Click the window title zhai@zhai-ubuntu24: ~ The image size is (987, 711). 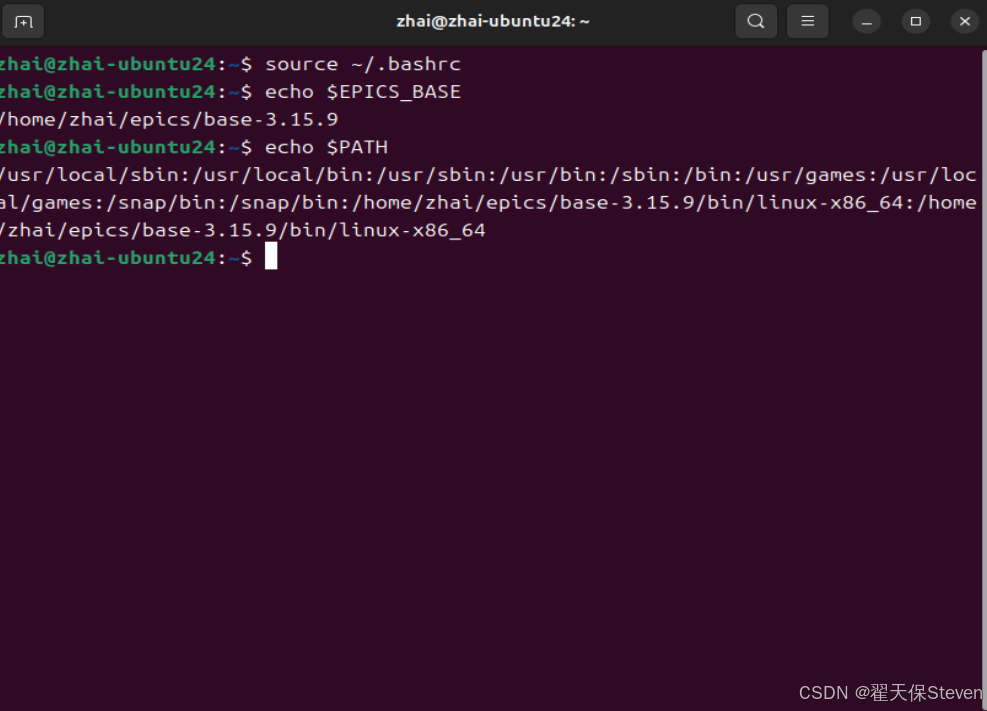493,21
